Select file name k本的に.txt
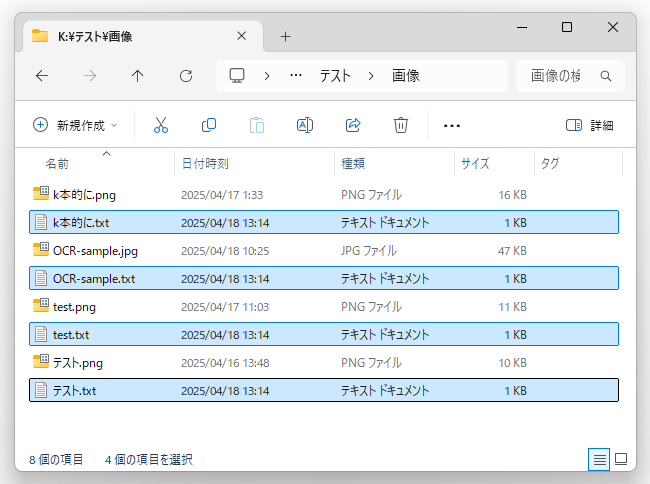The image size is (650, 484). click(81, 223)
